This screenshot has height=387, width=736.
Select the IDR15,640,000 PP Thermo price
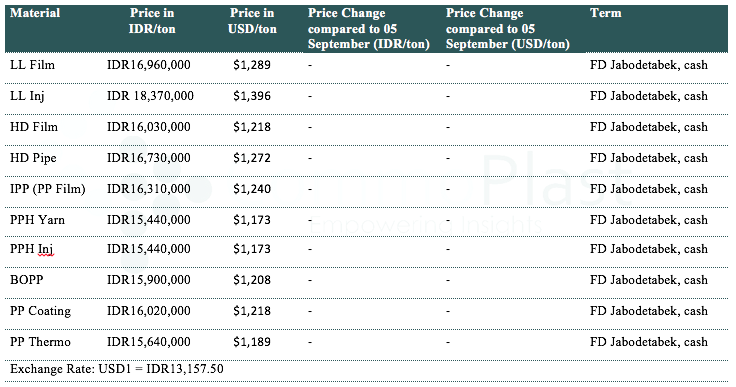click(149, 342)
